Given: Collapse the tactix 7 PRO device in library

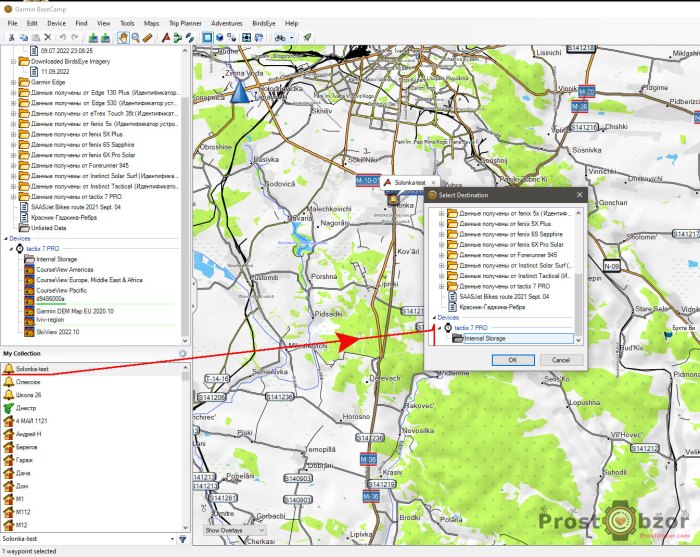Looking at the screenshot, I should (11, 249).
